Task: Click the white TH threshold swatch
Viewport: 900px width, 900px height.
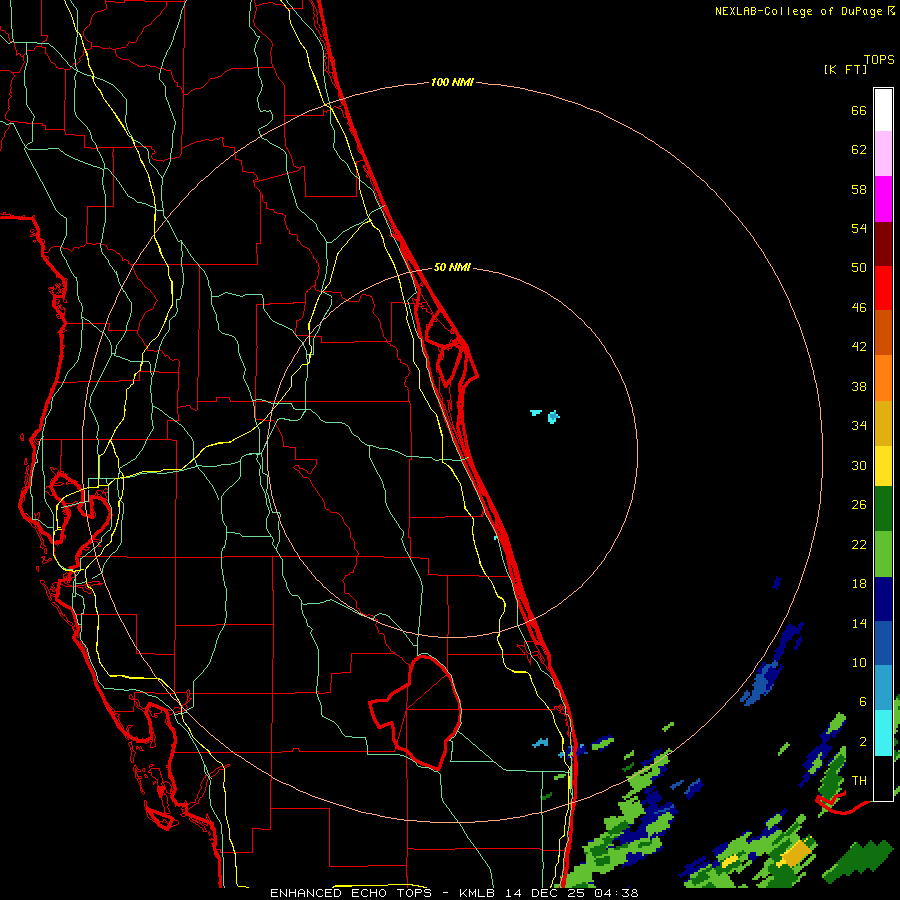Action: [x=883, y=778]
